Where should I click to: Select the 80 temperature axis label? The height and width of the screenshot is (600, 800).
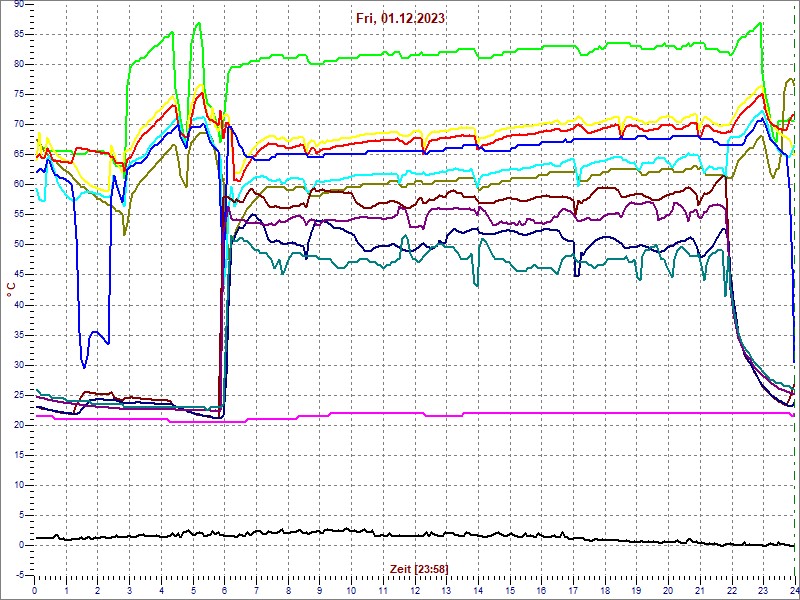click(x=18, y=64)
